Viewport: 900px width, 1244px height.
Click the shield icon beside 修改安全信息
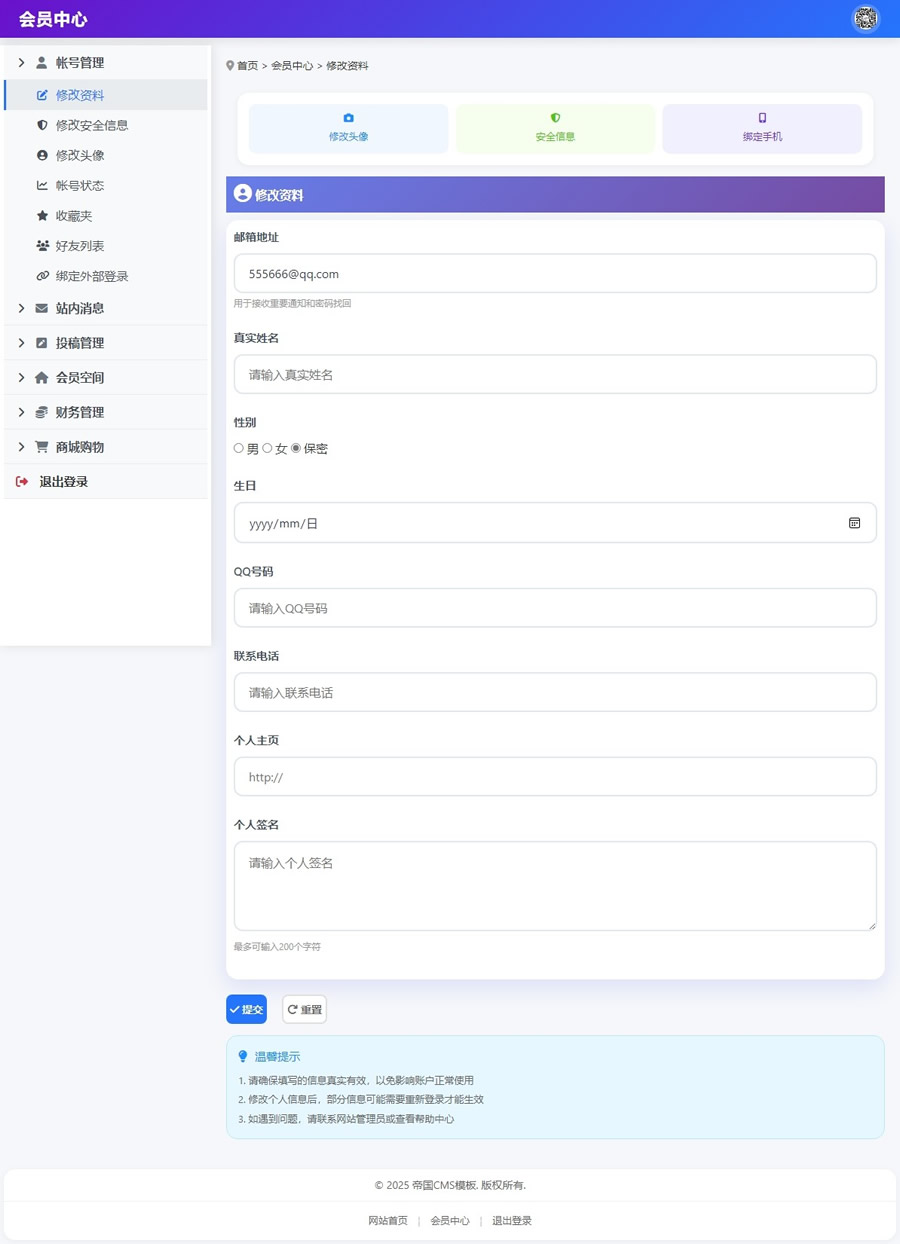click(40, 124)
